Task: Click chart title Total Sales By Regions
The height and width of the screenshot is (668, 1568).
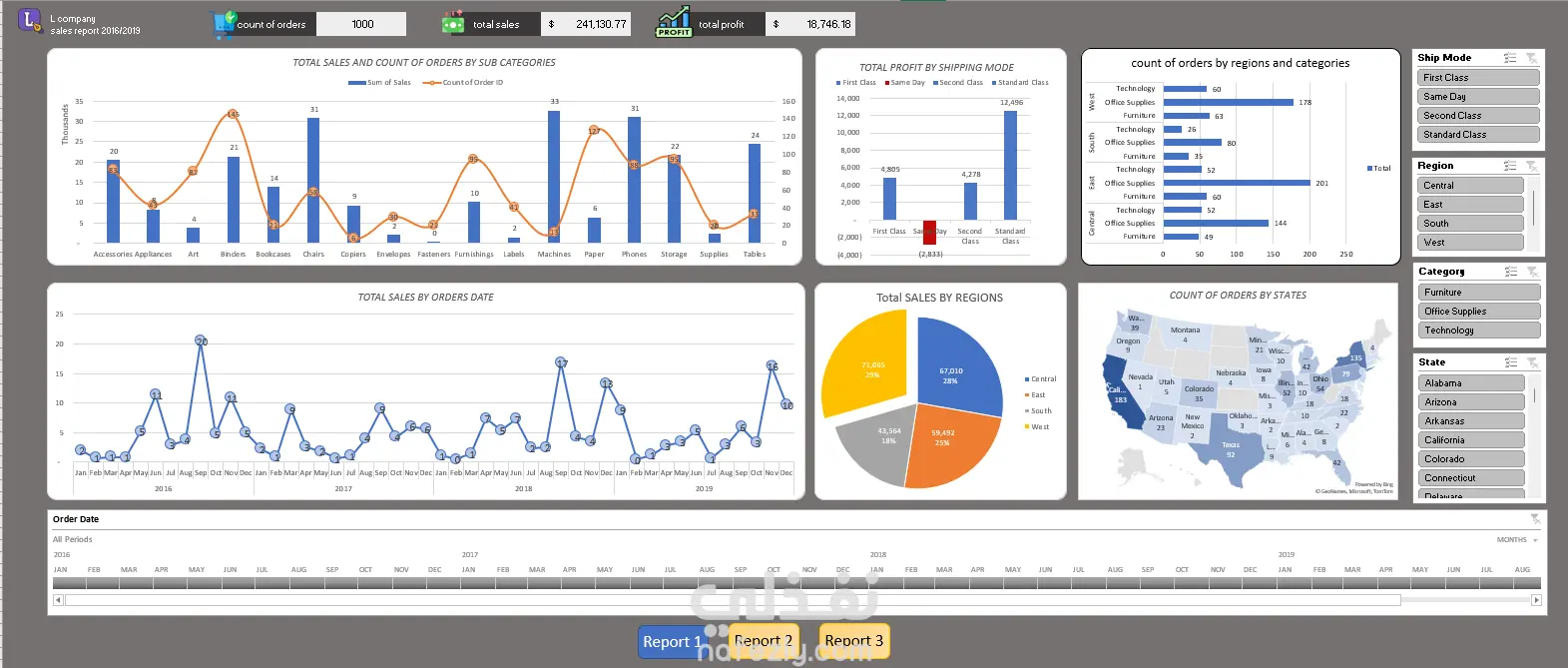Action: pyautogui.click(x=939, y=298)
